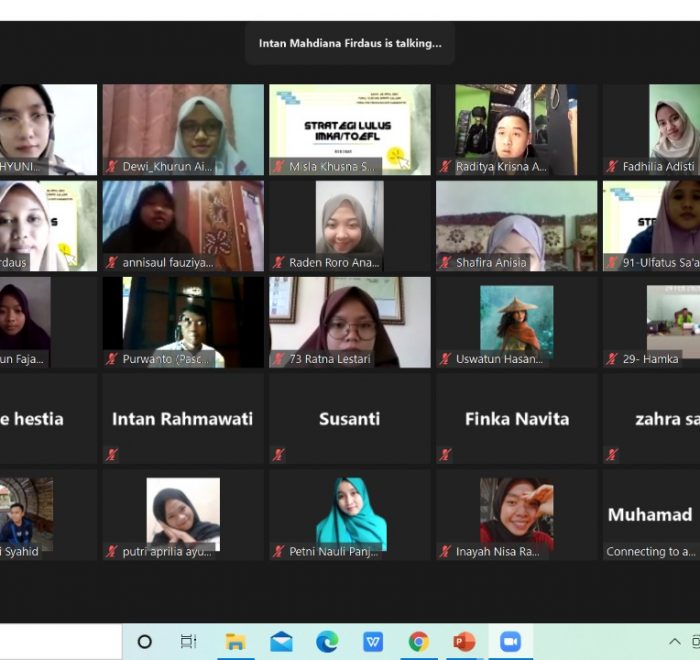This screenshot has width=700, height=660.
Task: Click muted mic icon on Intan Rahmawati tile
Action: (x=112, y=455)
